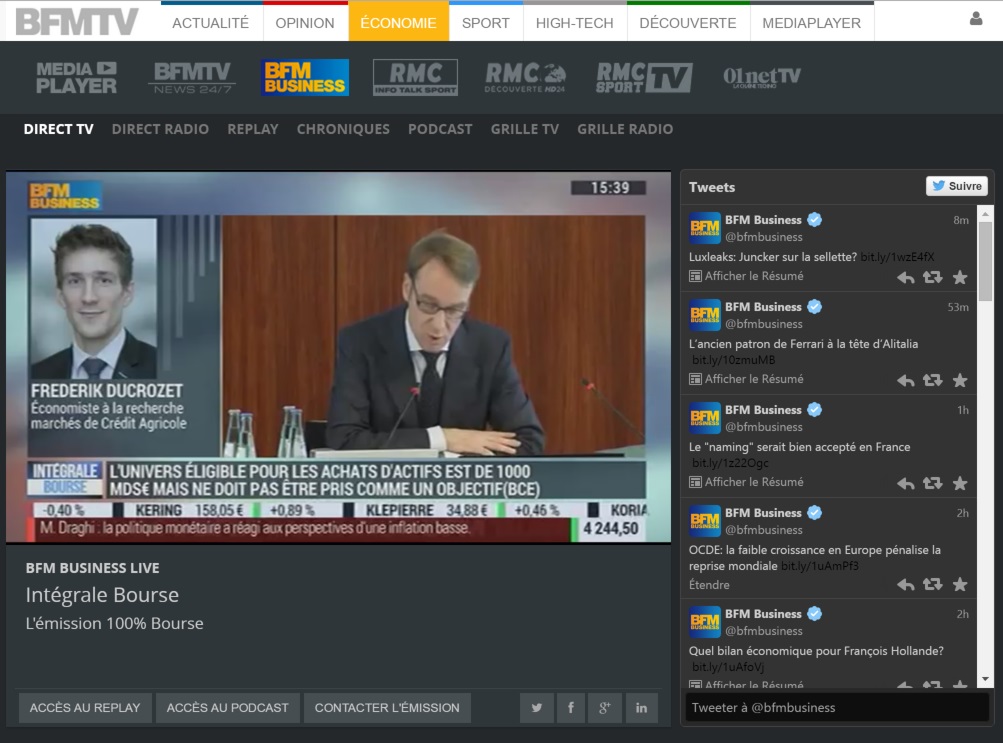The width and height of the screenshot is (1003, 743).
Task: Reply to the Ferrari Alitalia tweet
Action: click(905, 380)
